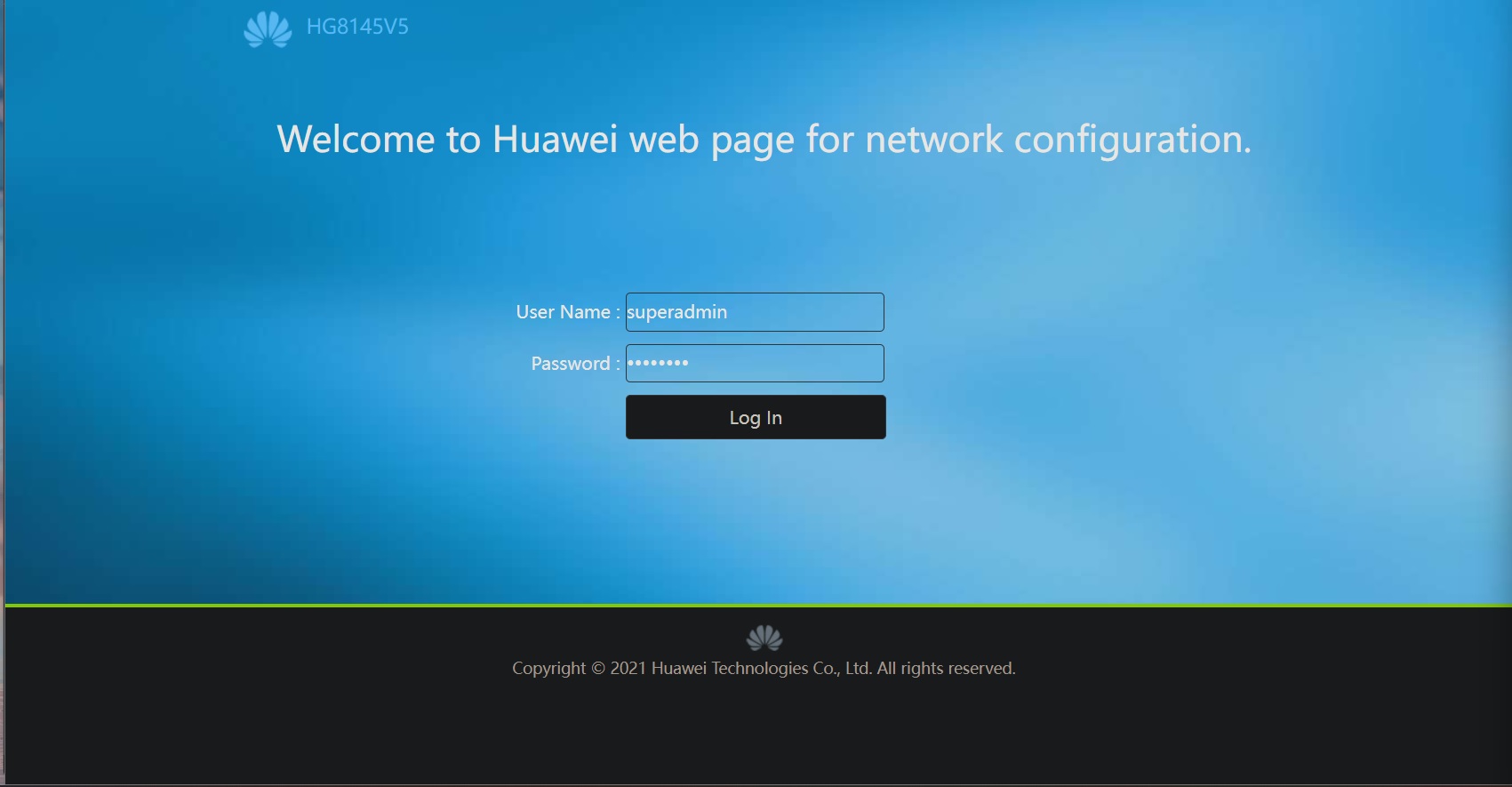Click the superadmin text in username box
Screen dimensions: 1512x787
click(676, 312)
